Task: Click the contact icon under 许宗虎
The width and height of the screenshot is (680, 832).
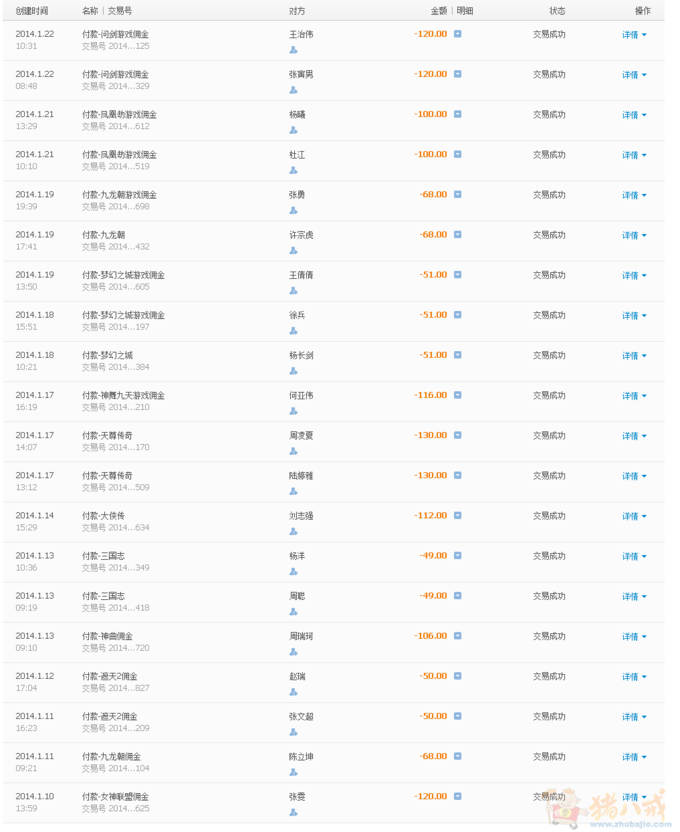Action: [293, 250]
